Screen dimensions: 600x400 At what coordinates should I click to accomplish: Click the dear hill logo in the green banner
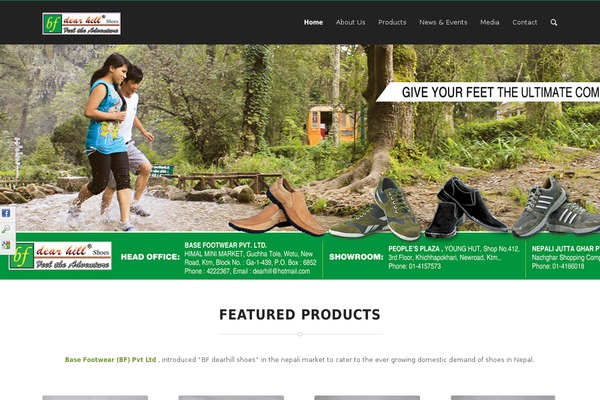[60, 256]
